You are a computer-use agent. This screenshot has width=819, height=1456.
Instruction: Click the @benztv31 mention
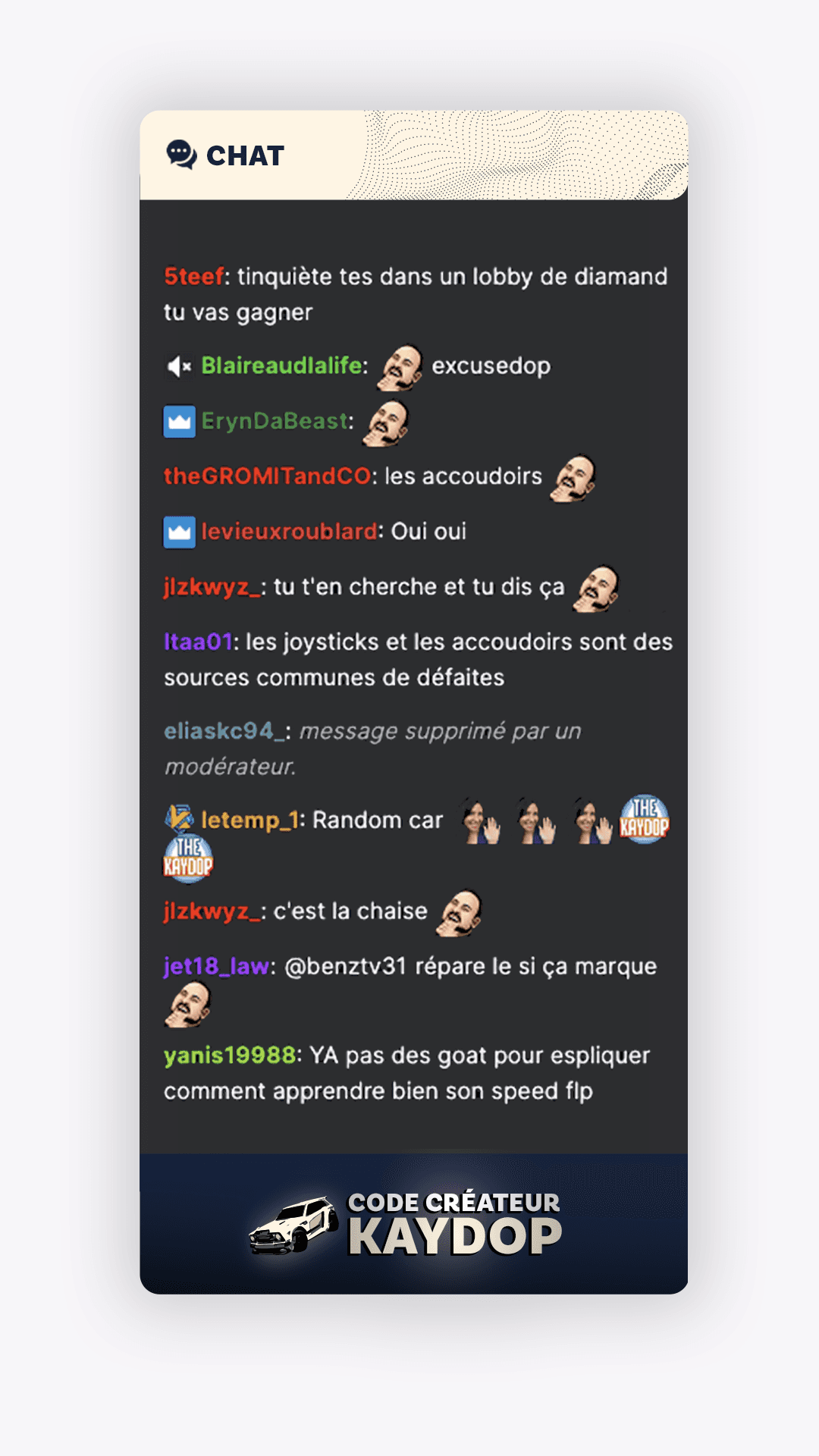point(346,967)
